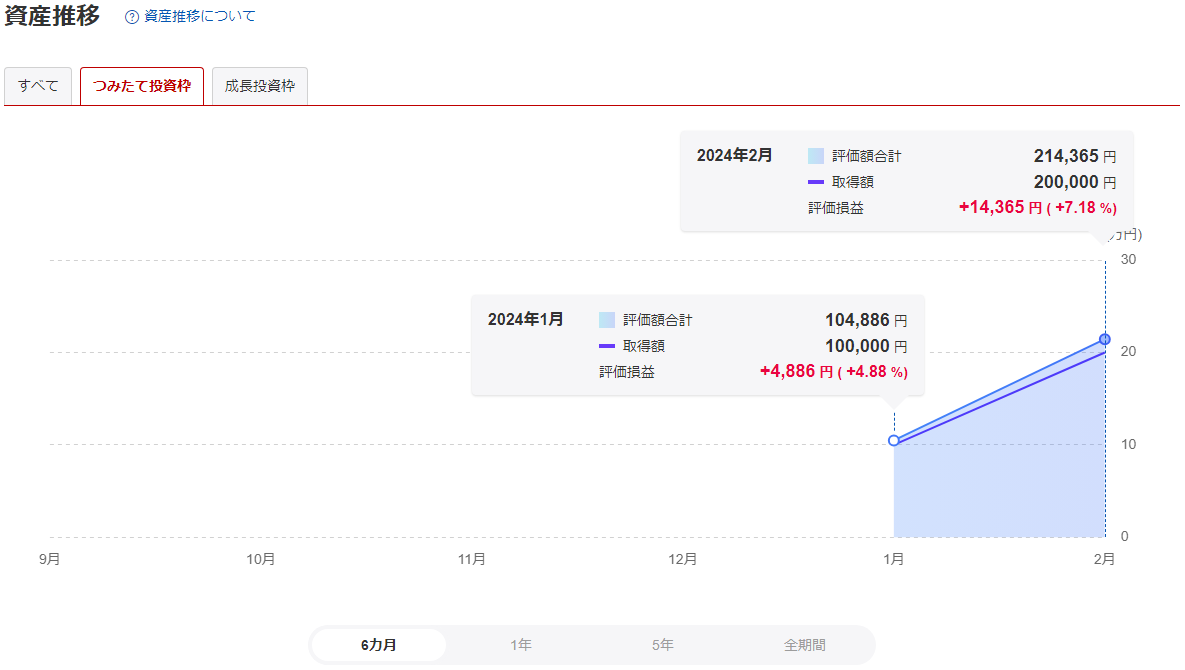Show 全期間 range on chart
Image resolution: width=1185 pixels, height=670 pixels.
804,645
